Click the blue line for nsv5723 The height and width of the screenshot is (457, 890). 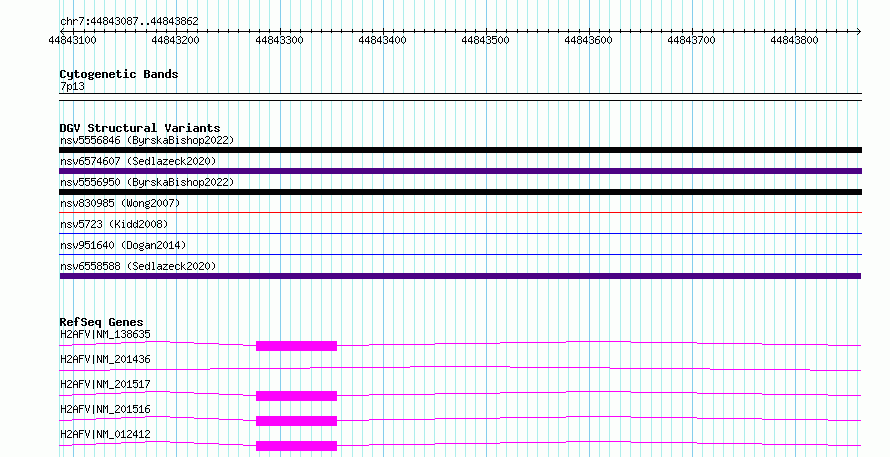point(460,234)
